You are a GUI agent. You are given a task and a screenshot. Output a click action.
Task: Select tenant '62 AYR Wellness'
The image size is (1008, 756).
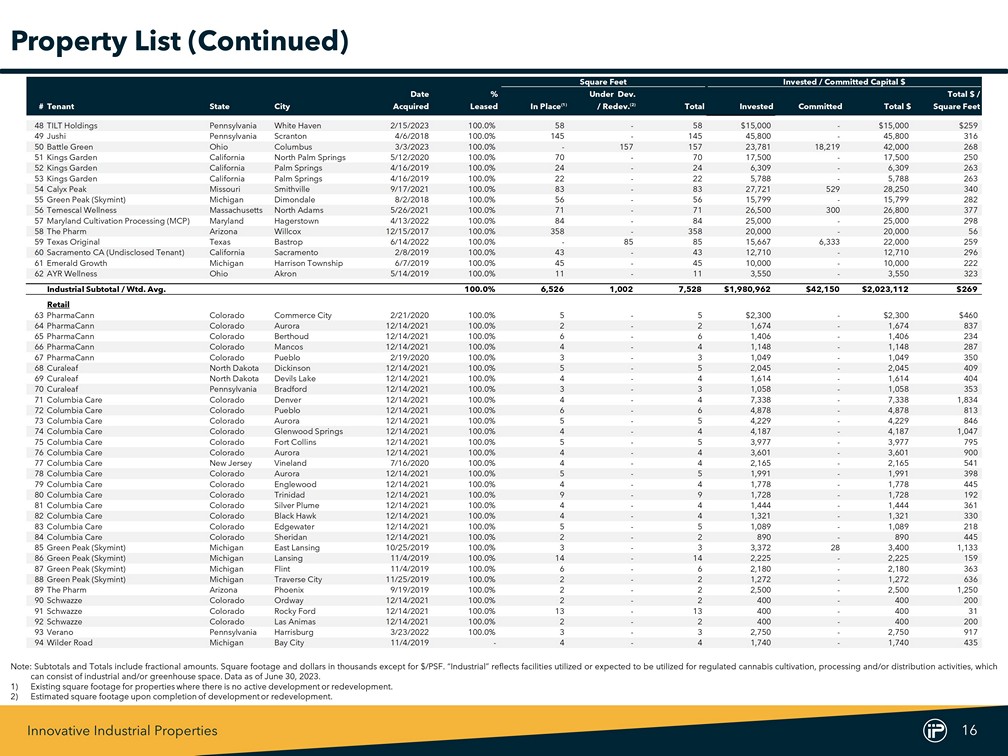point(66,273)
